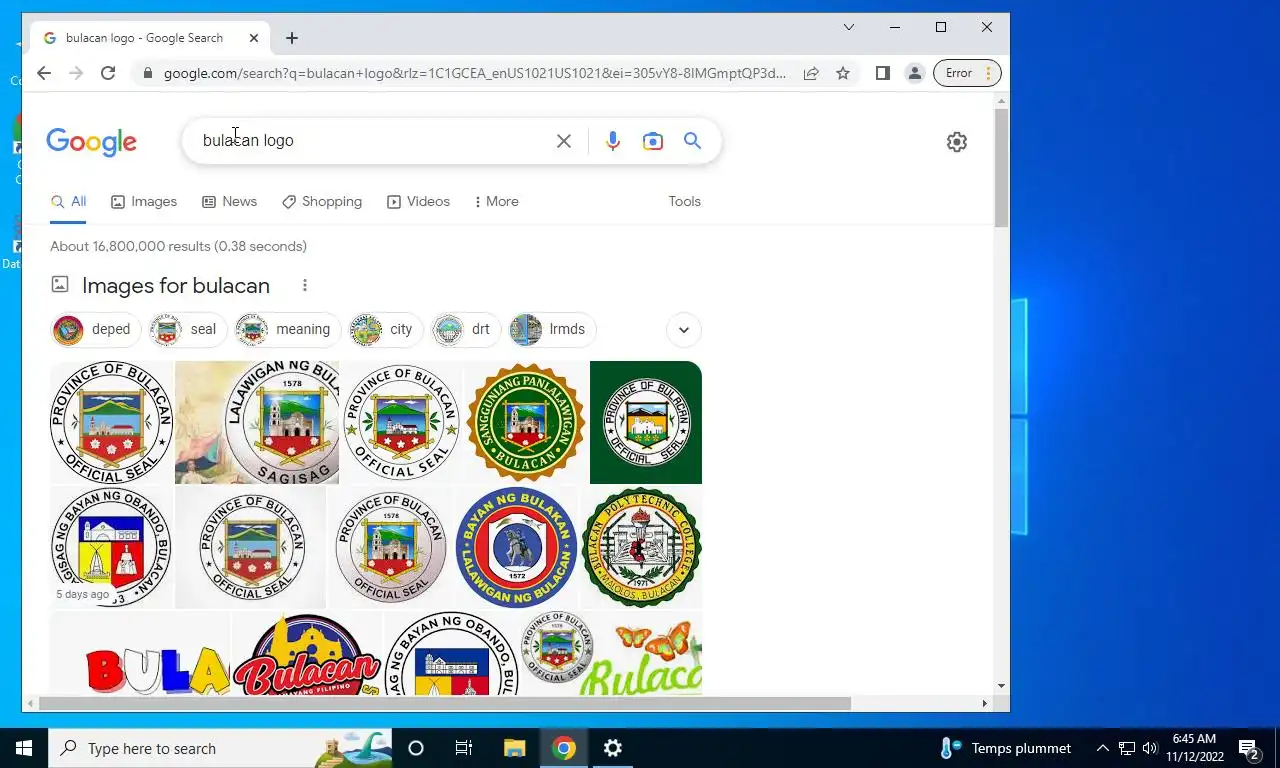
Task: Open File Explorer from taskbar
Action: coord(514,748)
